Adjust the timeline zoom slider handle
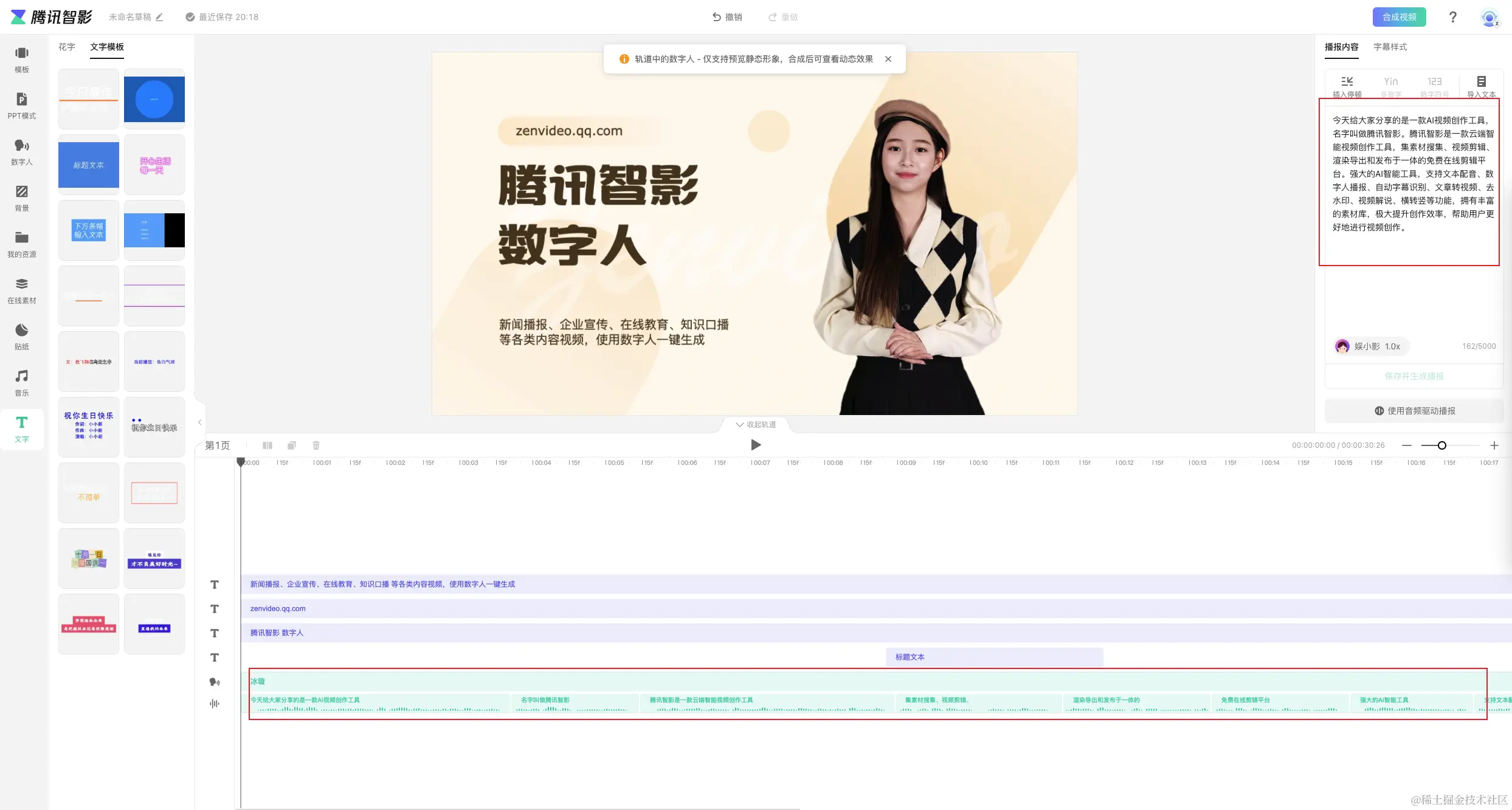The image size is (1512, 810). [1441, 445]
